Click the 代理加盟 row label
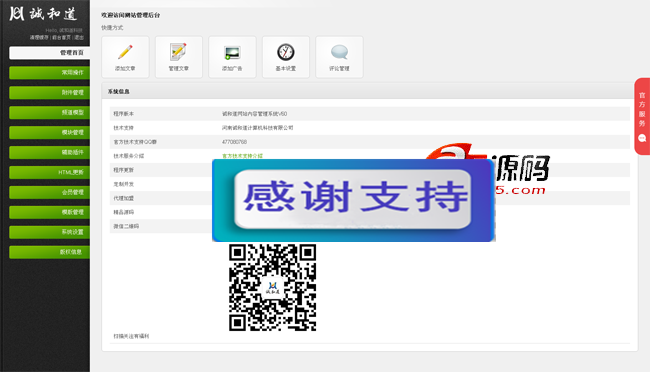The width and height of the screenshot is (650, 372). coord(124,198)
